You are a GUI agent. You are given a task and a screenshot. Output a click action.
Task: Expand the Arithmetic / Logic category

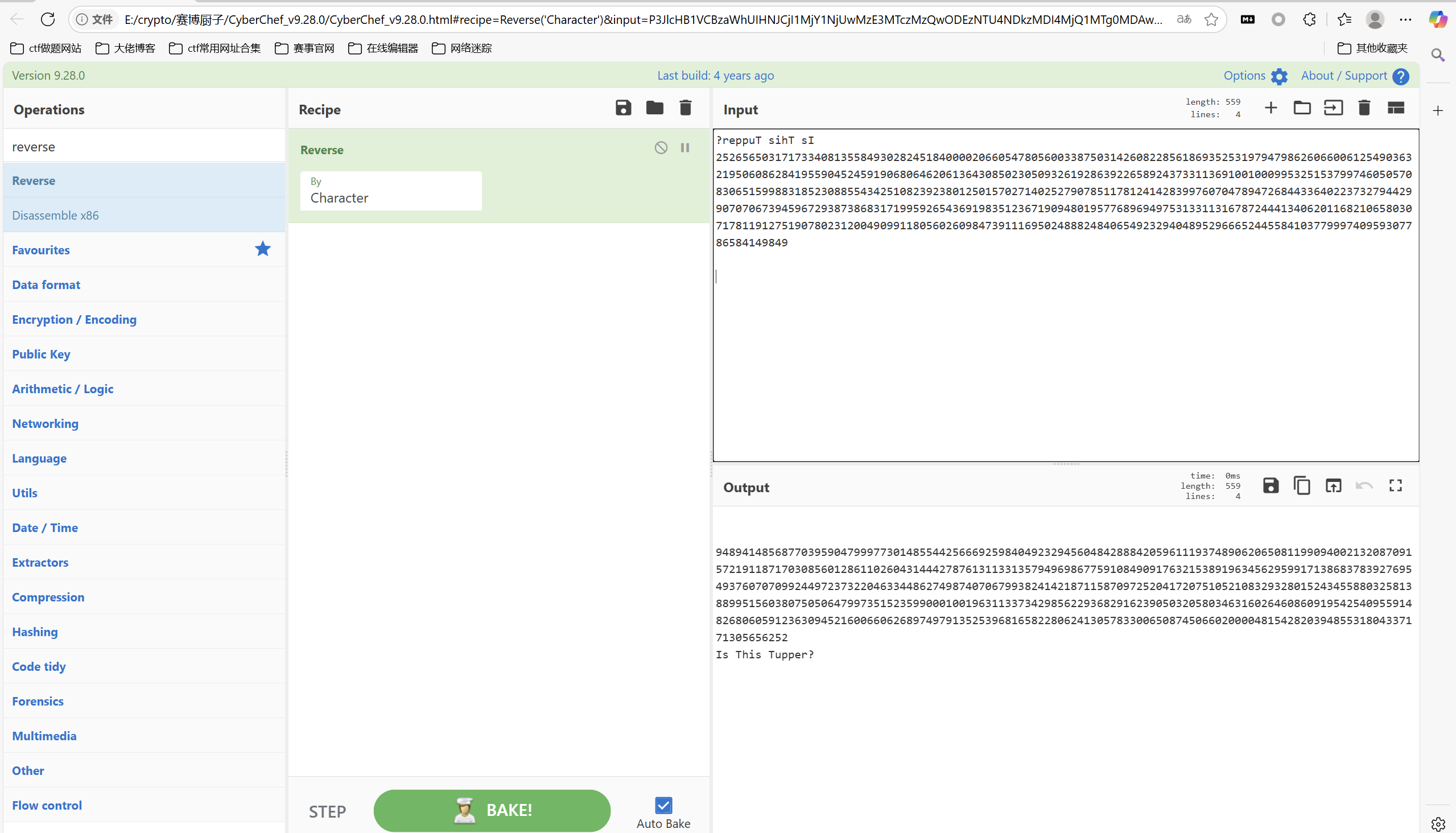(144, 389)
